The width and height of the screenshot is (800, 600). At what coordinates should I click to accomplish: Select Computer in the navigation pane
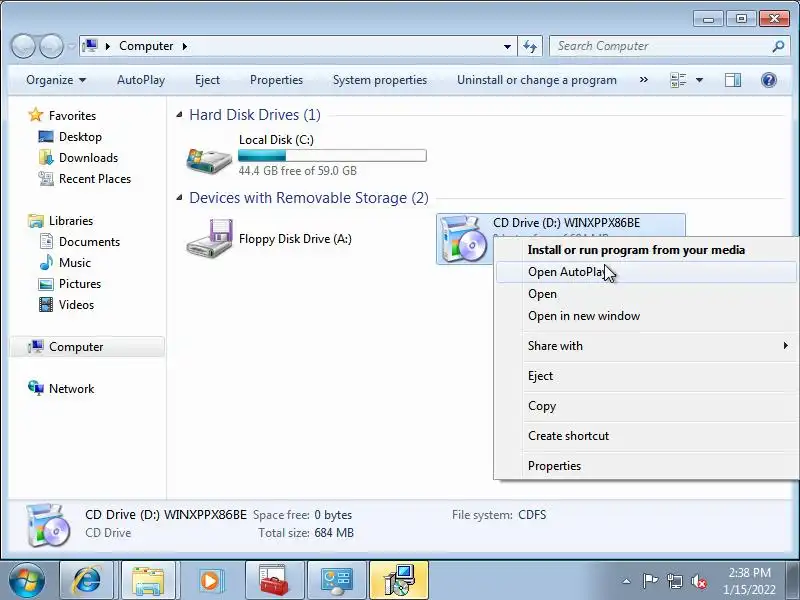pos(87,346)
